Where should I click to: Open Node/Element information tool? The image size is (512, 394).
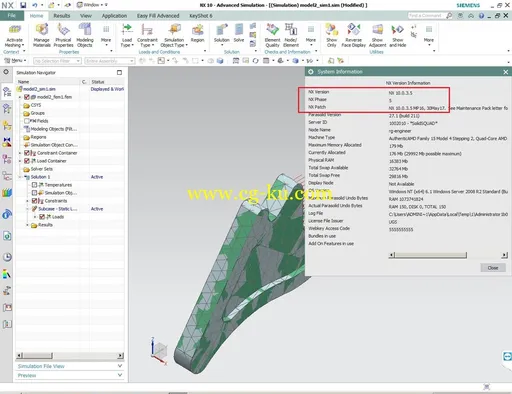click(x=291, y=29)
